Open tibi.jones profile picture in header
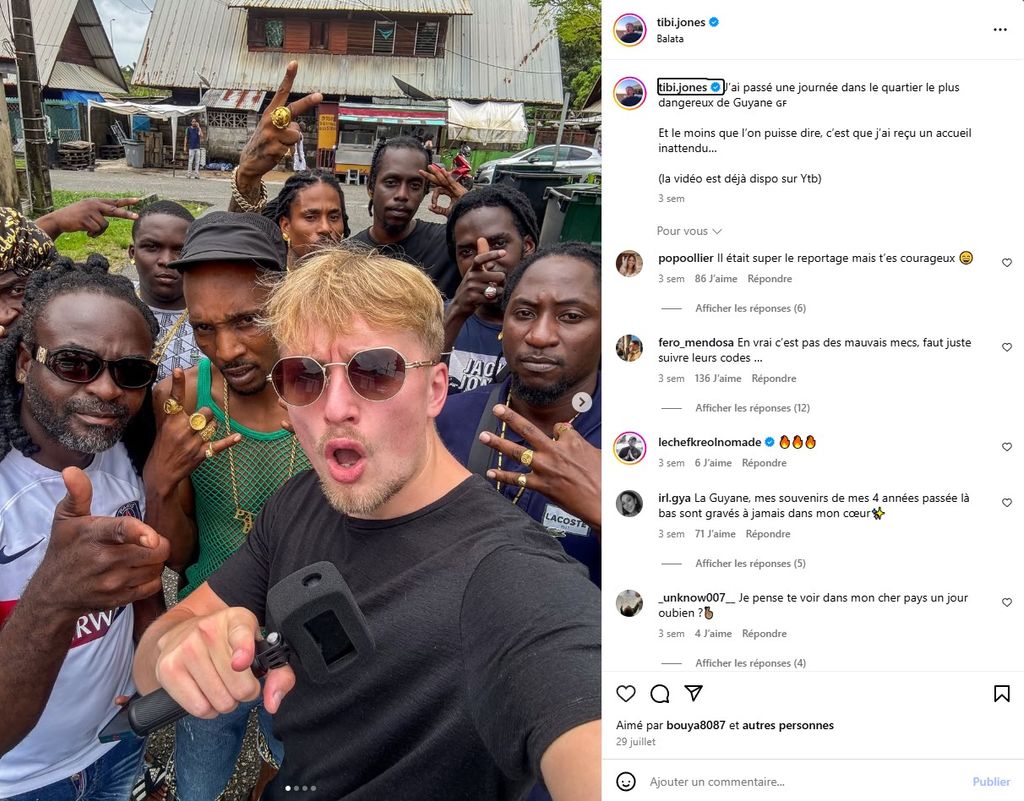This screenshot has width=1024, height=801. [x=630, y=30]
